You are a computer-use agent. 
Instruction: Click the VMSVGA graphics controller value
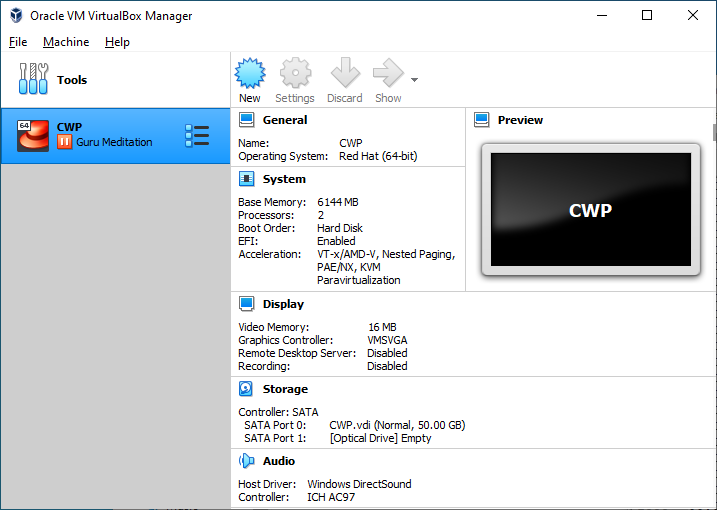point(387,340)
